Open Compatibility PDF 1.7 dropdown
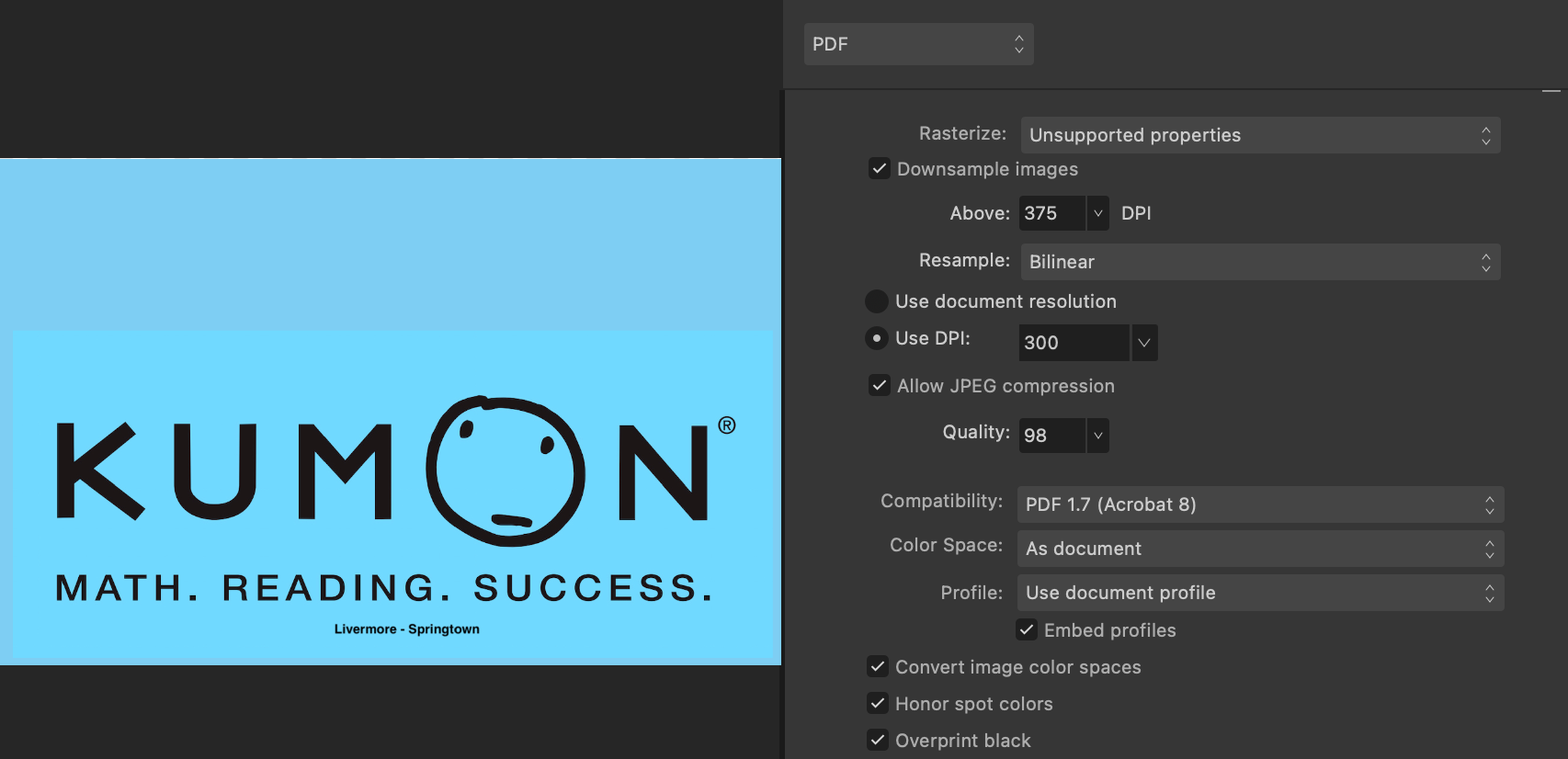Image resolution: width=1568 pixels, height=759 pixels. tap(1260, 504)
